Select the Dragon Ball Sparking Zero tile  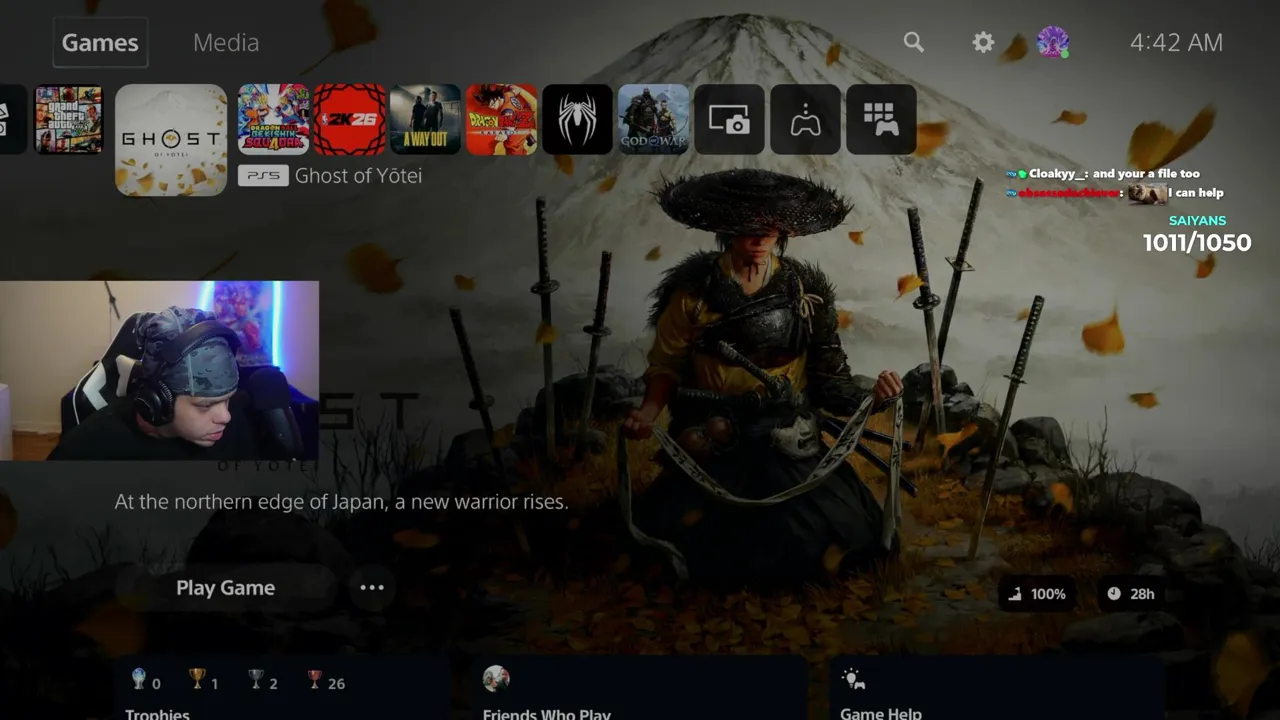tap(273, 119)
